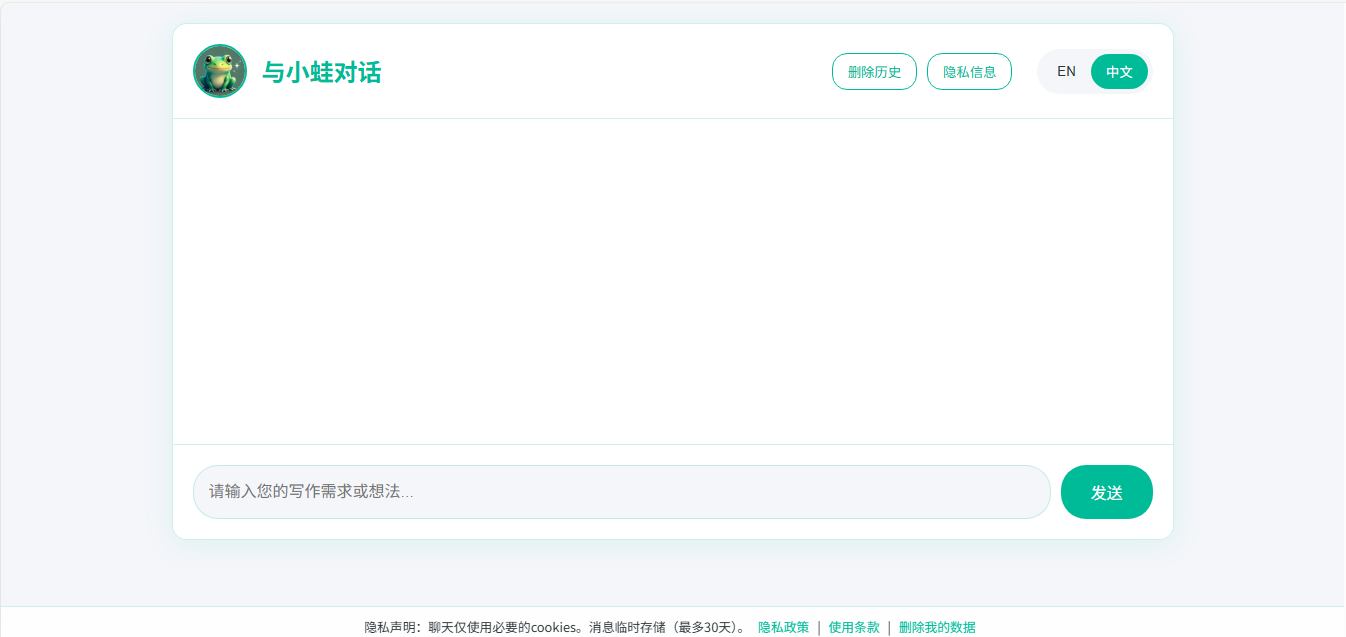Click the word cookies in footer notice
The width and height of the screenshot is (1346, 637).
(x=555, y=628)
